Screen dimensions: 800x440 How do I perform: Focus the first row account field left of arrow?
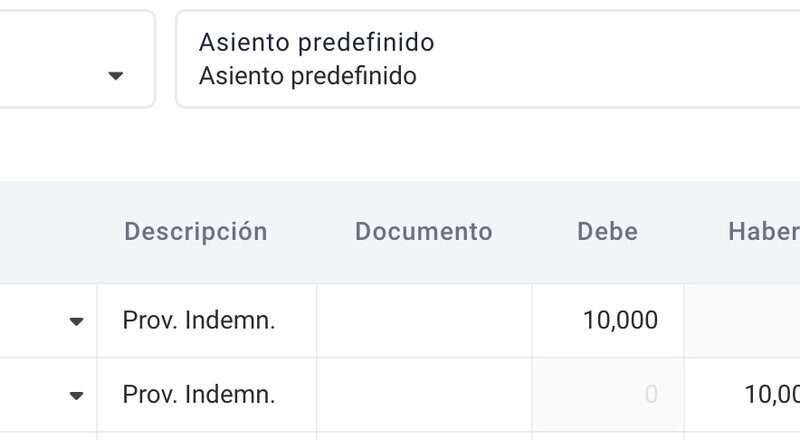point(31,321)
